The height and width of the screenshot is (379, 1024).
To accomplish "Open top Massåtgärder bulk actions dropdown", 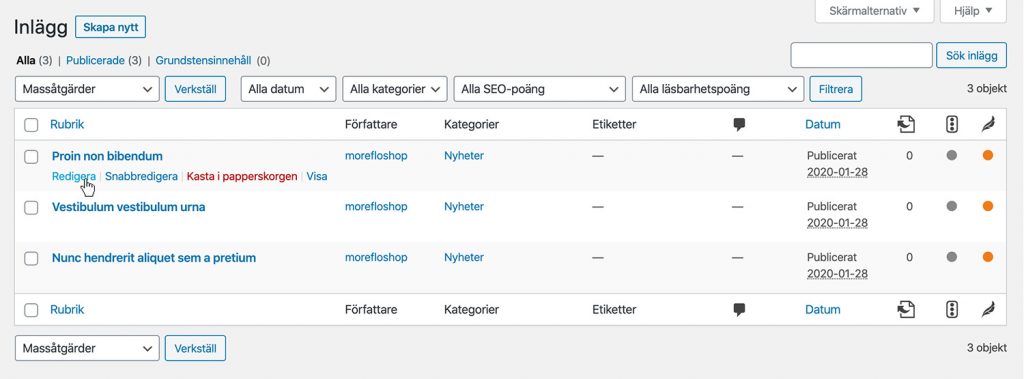I will (87, 89).
